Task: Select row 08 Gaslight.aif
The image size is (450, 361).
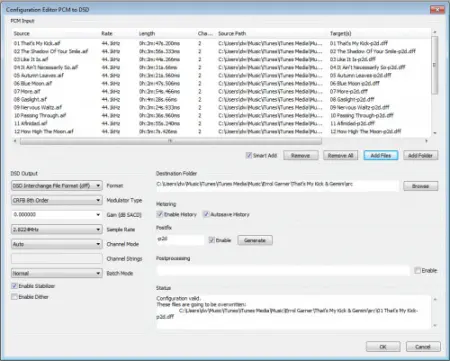Action: click(x=221, y=99)
